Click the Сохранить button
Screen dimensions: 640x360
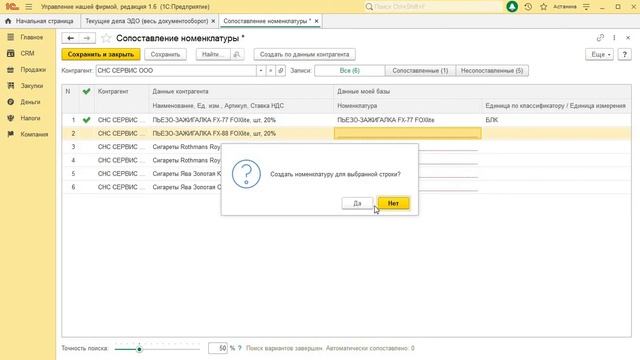point(165,54)
